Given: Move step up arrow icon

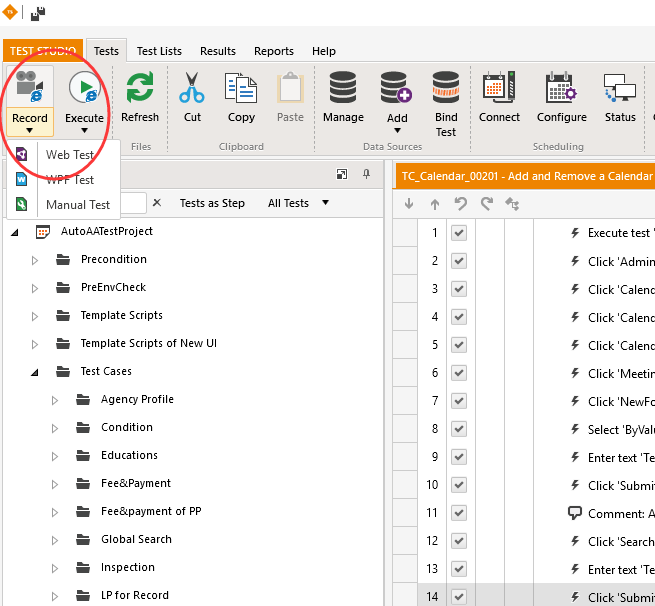Looking at the screenshot, I should 434,204.
